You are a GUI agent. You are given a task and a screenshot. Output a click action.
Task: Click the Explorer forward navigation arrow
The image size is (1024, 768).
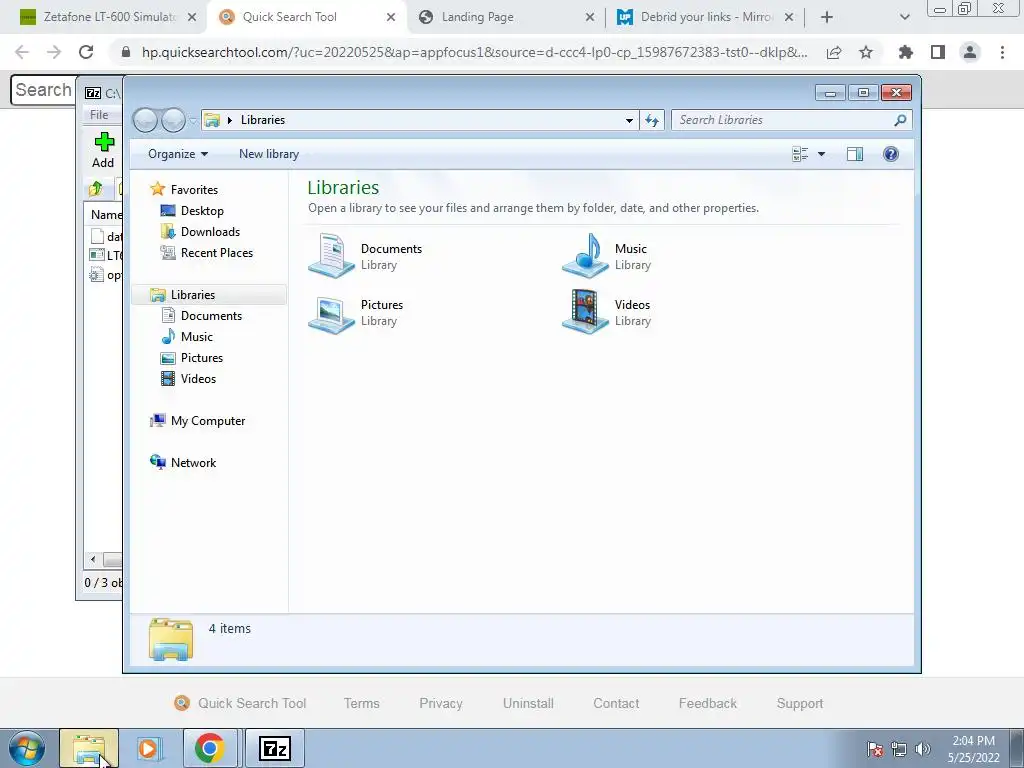click(172, 120)
